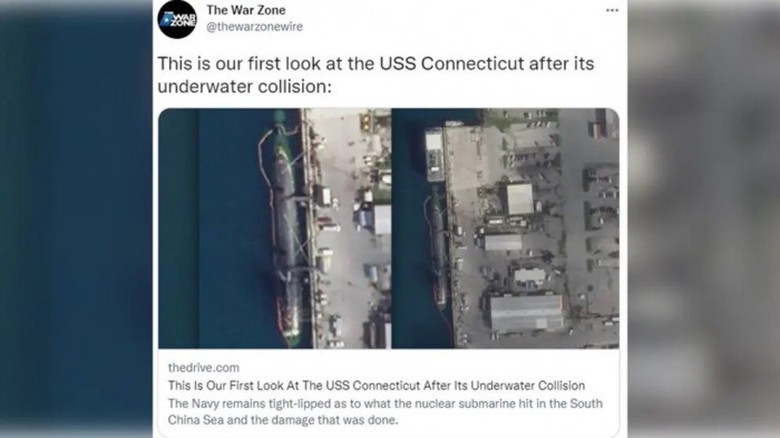Click The War Zone profile avatar
The width and height of the screenshot is (780, 438).
coord(177,19)
